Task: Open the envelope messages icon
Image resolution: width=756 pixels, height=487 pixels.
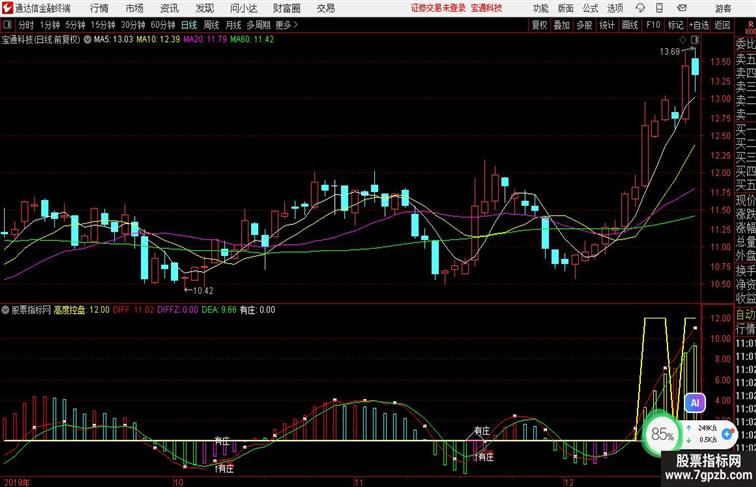Action: tap(681, 8)
